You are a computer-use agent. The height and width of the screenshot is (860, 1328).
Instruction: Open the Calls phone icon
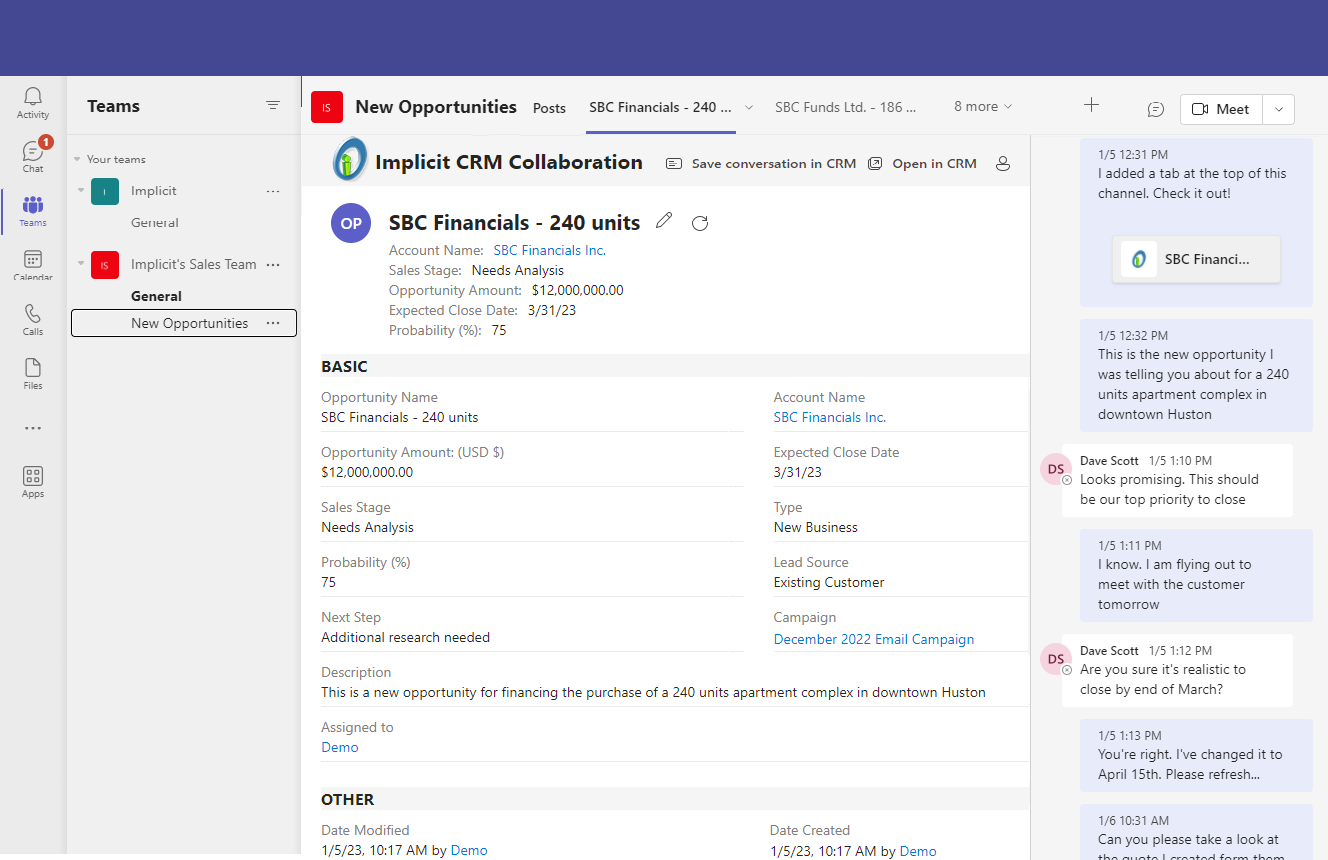point(33,319)
